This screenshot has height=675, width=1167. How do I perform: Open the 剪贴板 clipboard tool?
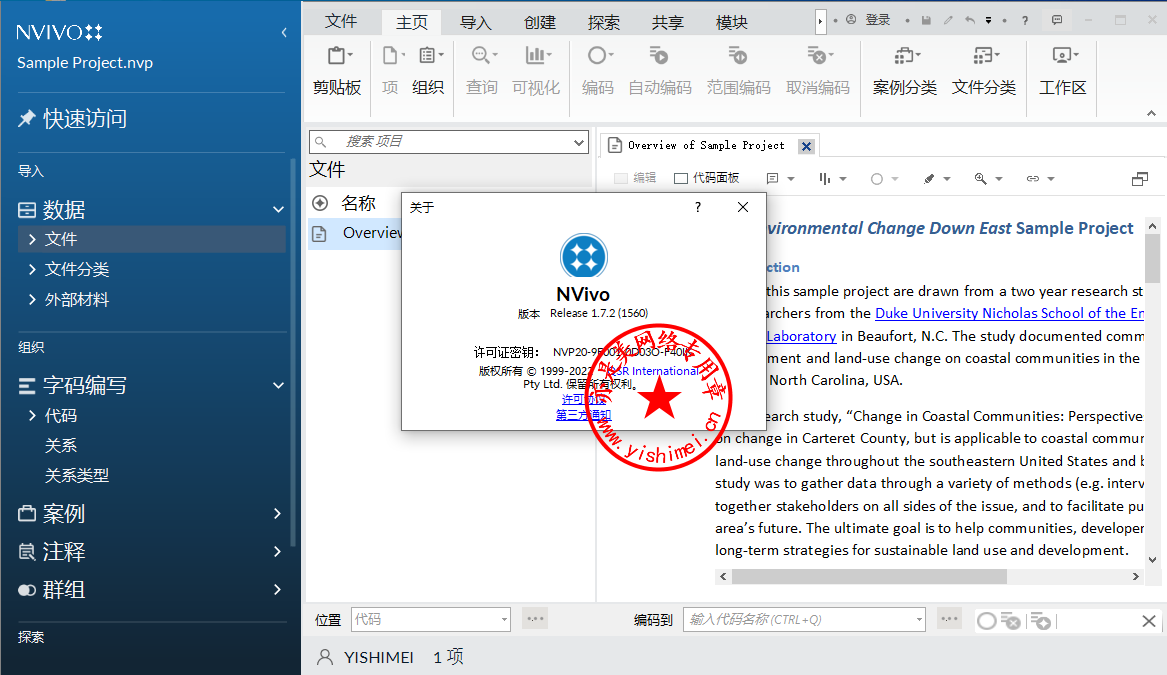[x=337, y=72]
